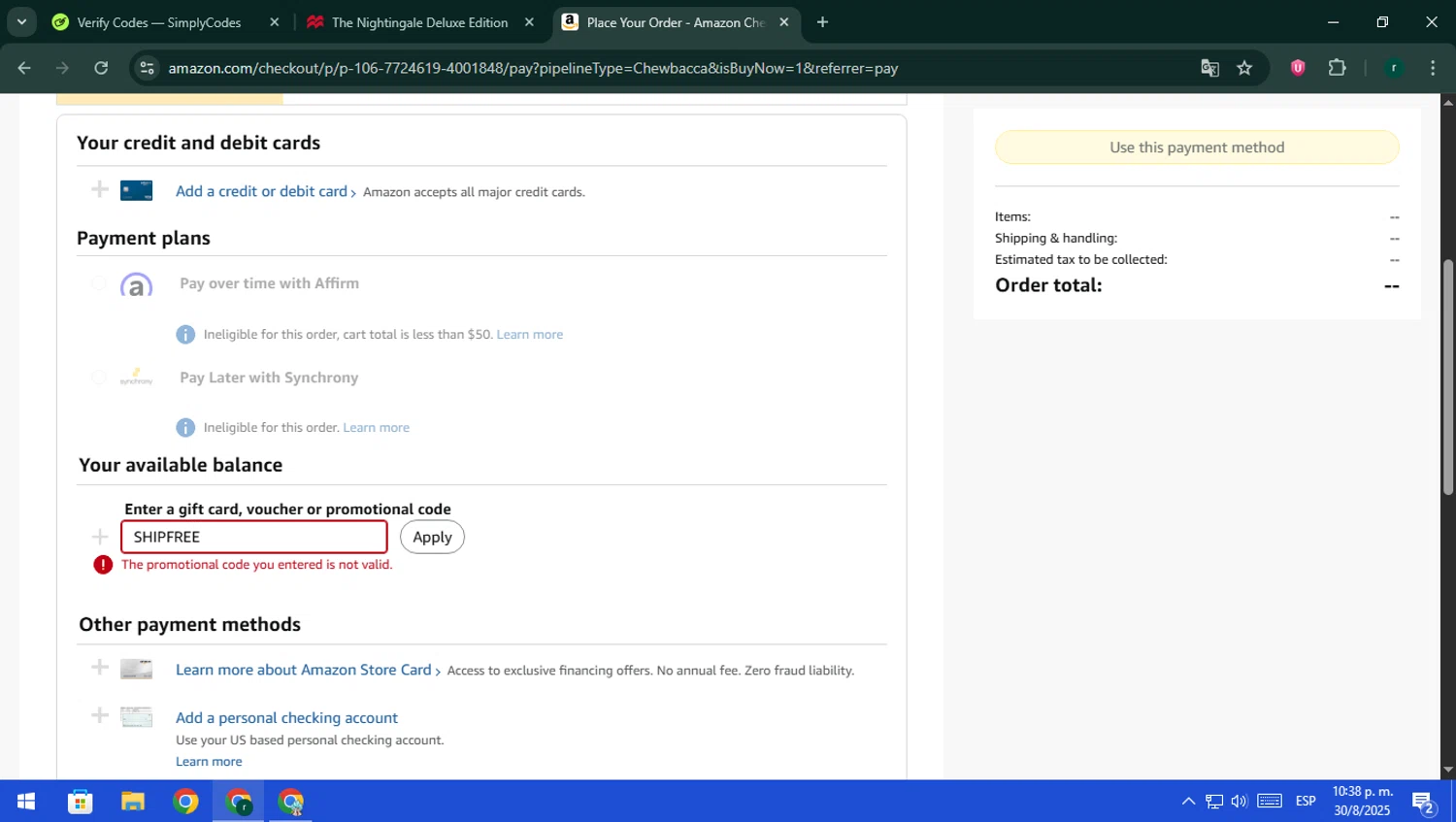Viewport: 1456px width, 822px height.
Task: Open Learn more link for Synchrony ineligibility
Action: pyautogui.click(x=377, y=427)
